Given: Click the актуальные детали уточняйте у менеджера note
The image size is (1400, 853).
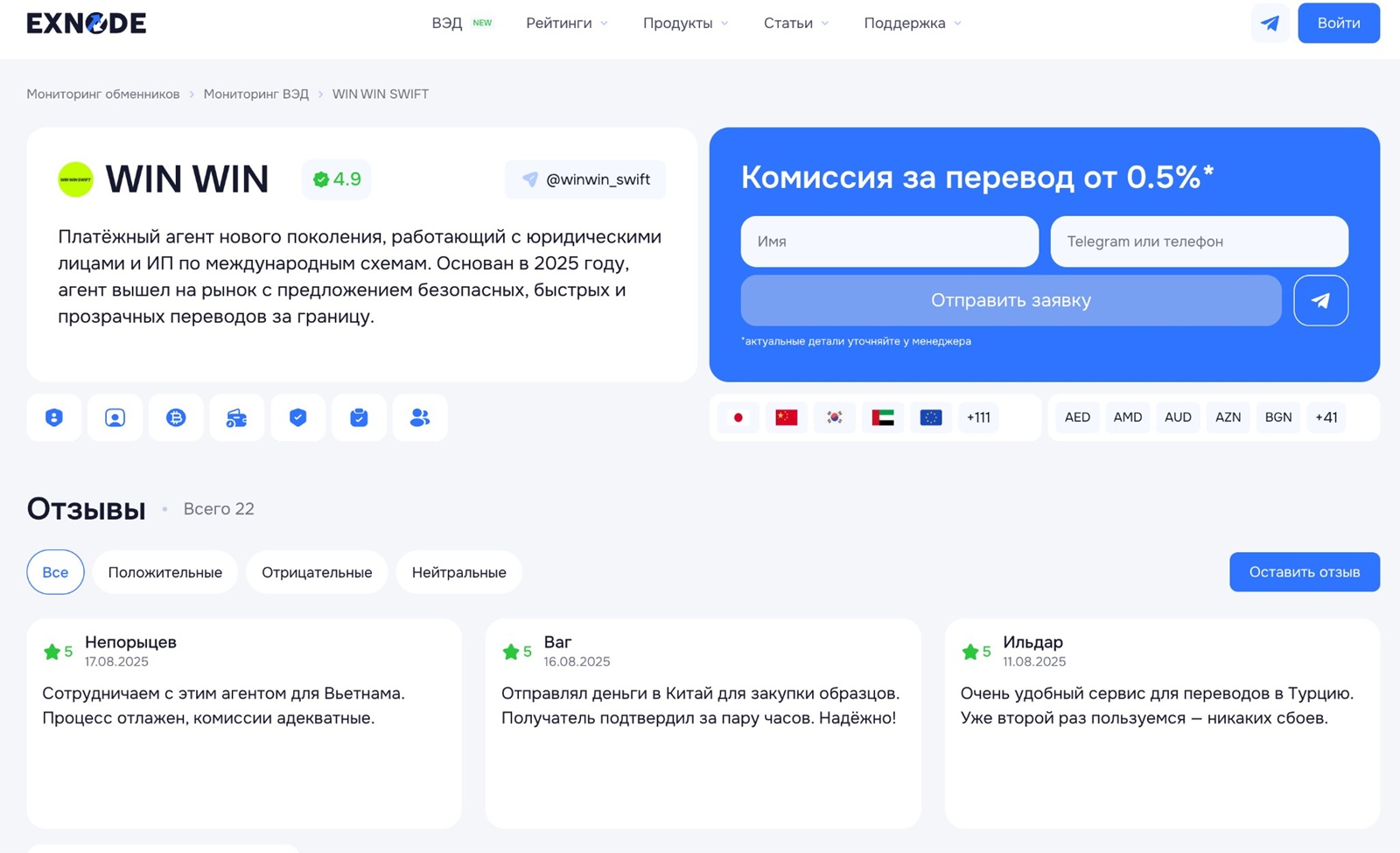Looking at the screenshot, I should click(x=856, y=341).
